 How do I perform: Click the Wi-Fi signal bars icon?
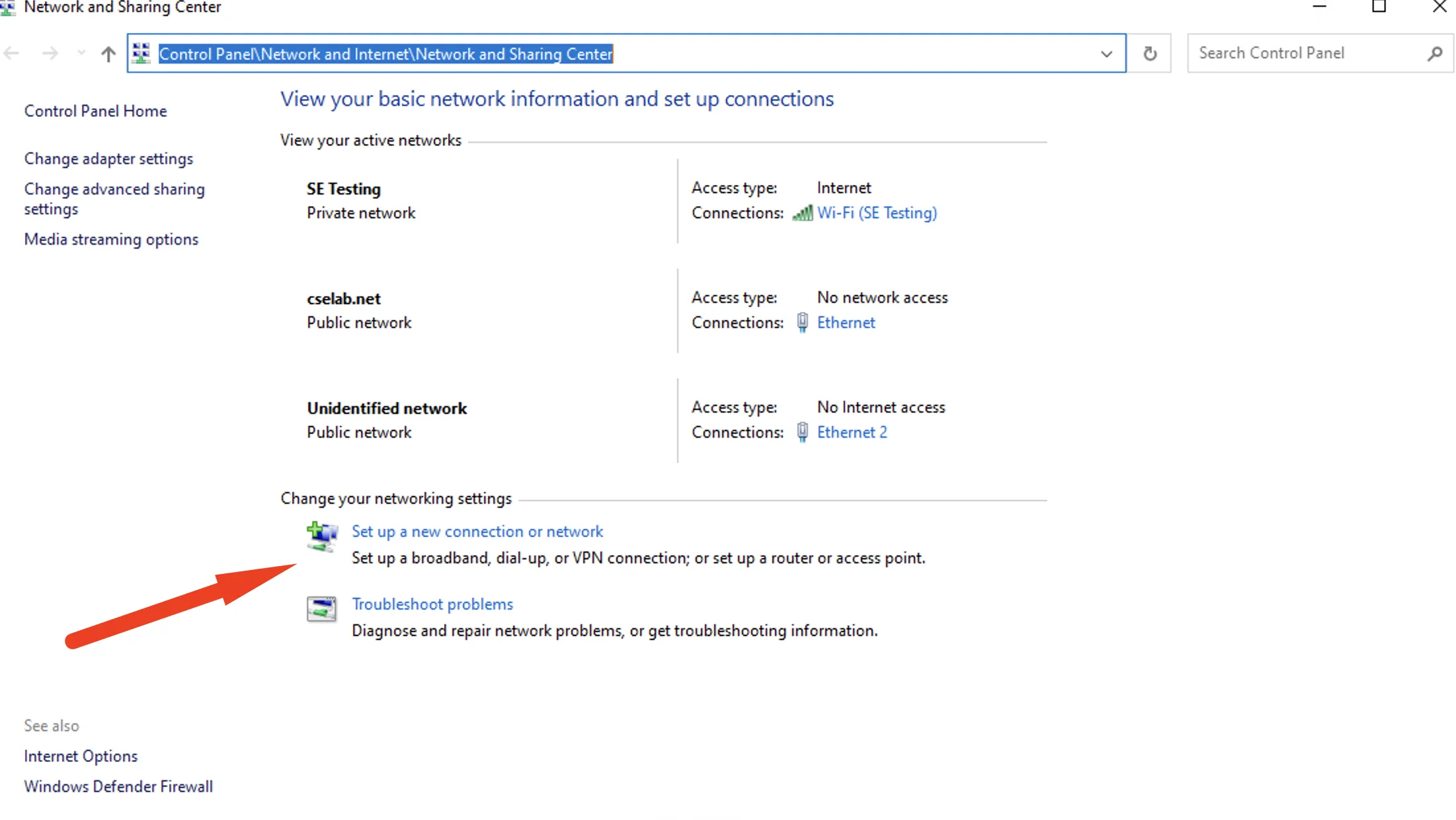click(x=802, y=213)
